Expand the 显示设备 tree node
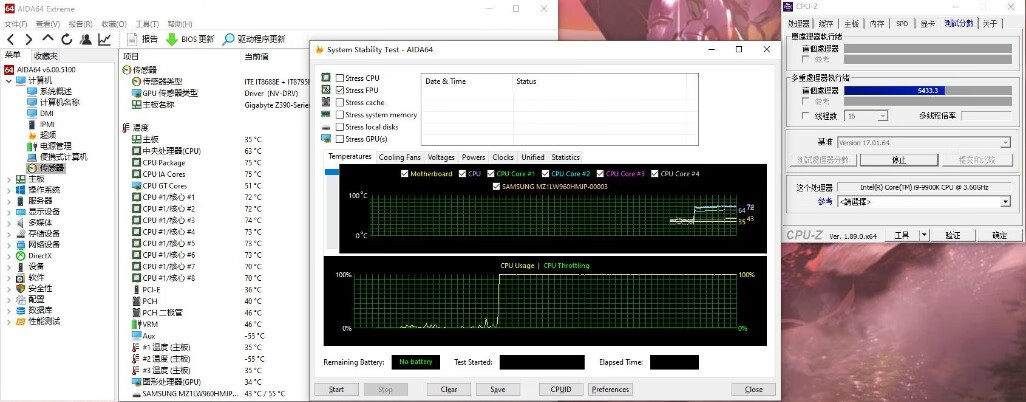 coord(9,211)
